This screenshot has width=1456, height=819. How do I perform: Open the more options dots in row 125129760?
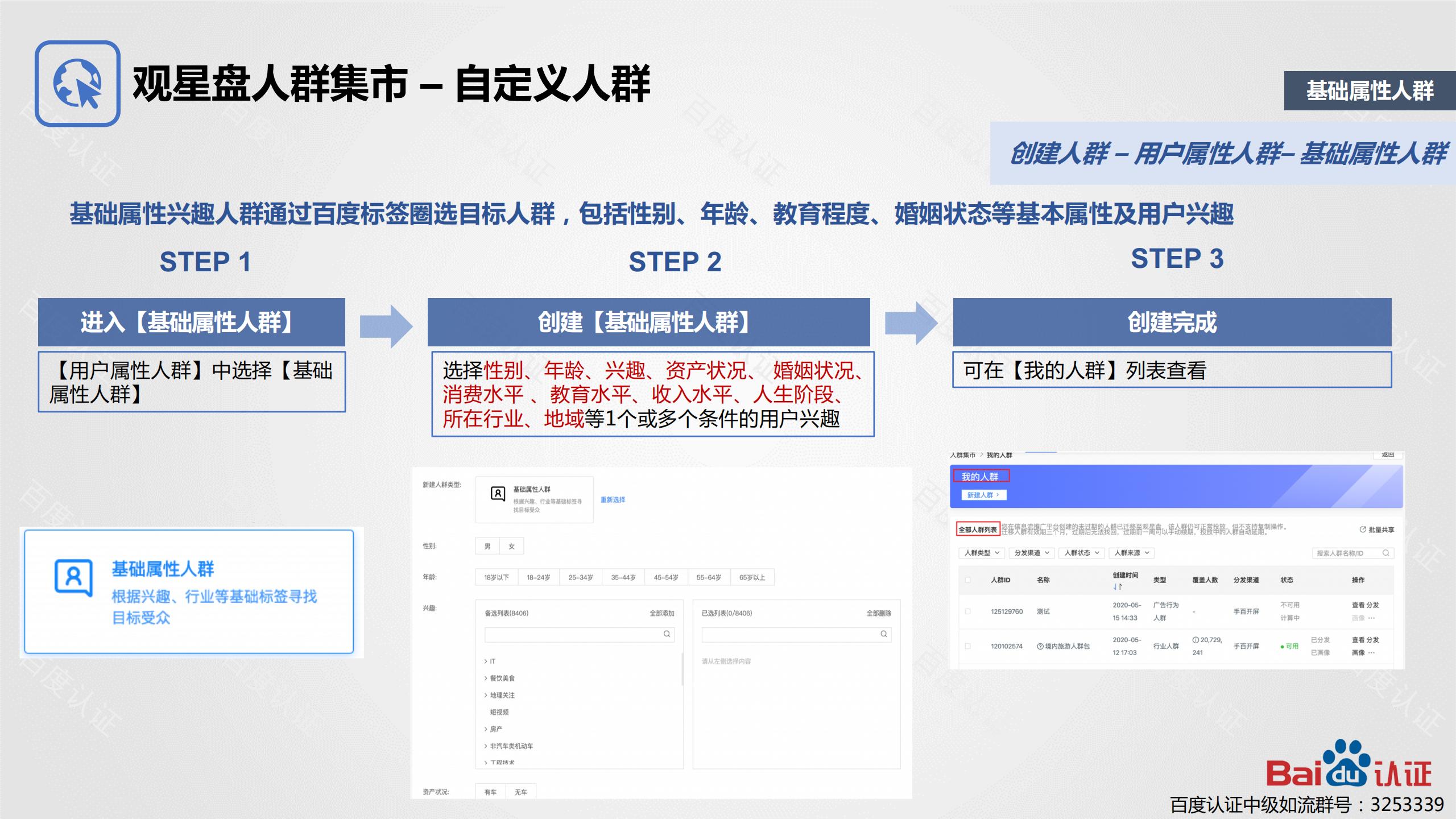tap(1371, 618)
